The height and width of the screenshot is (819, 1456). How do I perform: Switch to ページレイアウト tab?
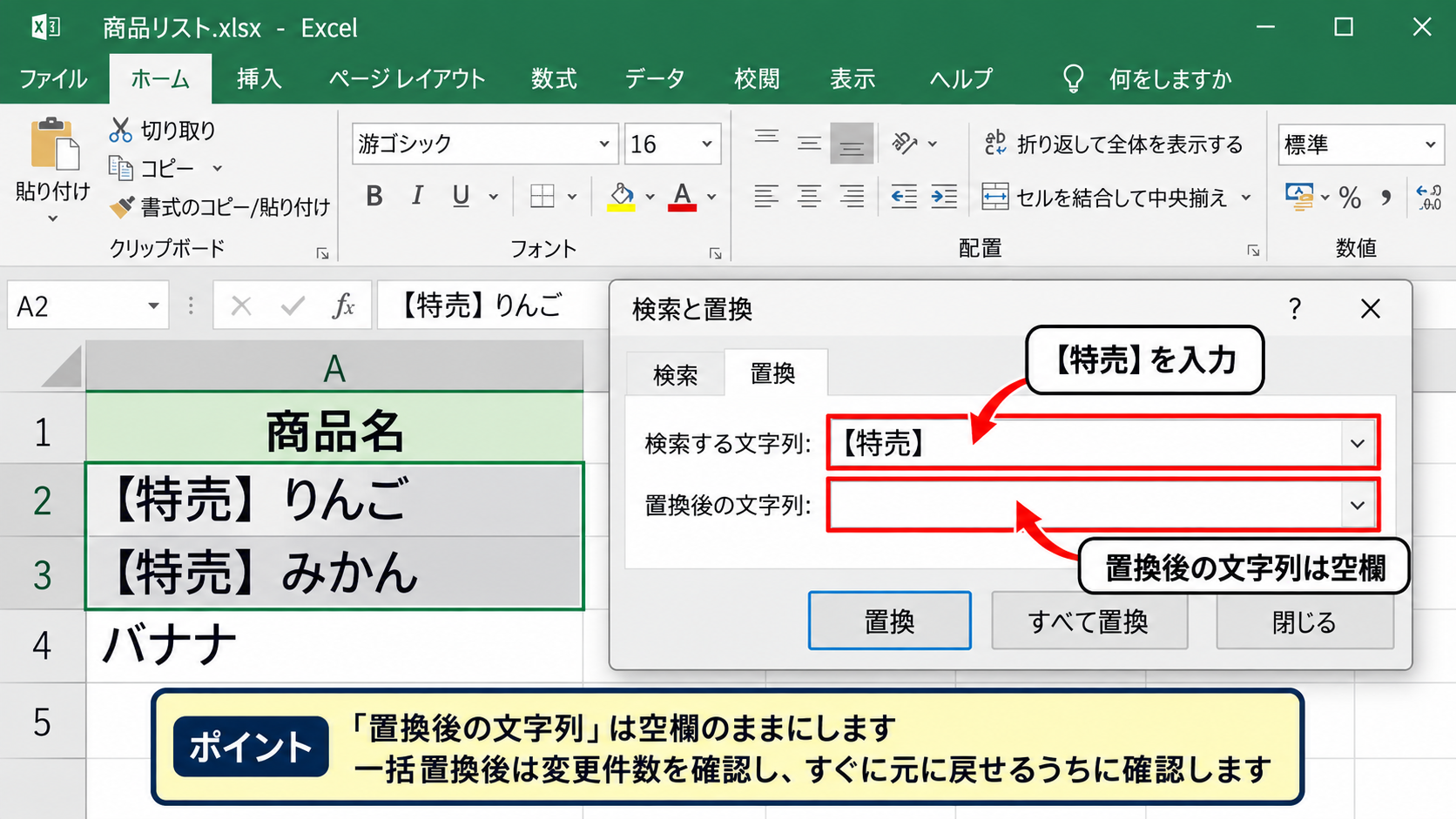click(407, 79)
